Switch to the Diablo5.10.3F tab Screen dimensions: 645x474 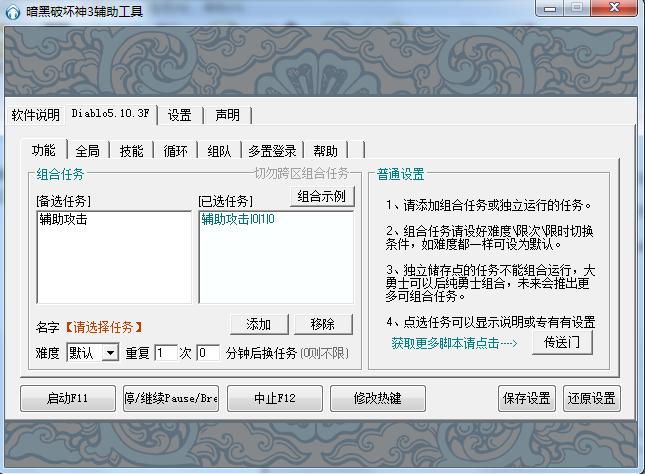[x=112, y=115]
